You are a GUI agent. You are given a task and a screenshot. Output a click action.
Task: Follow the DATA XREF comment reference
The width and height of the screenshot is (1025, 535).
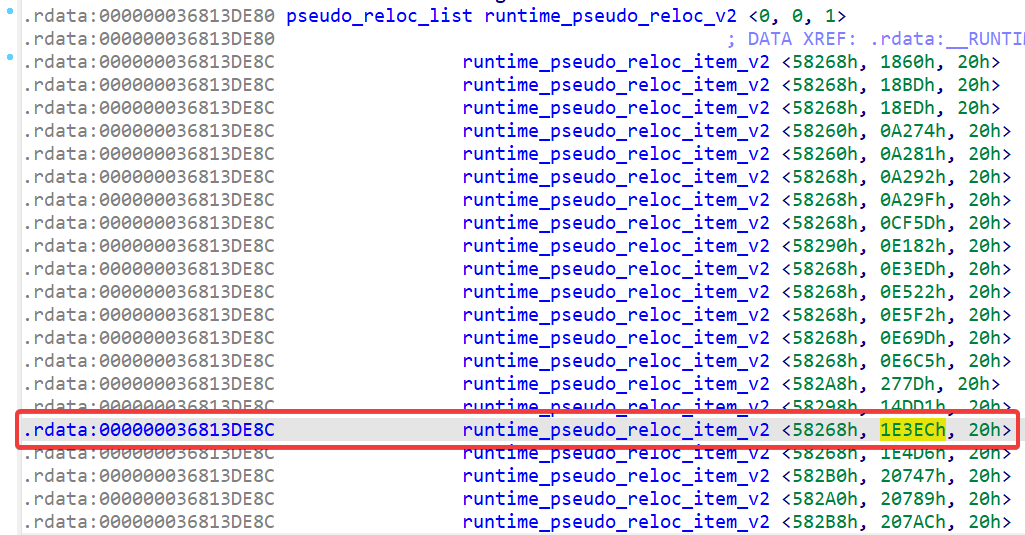coord(876,39)
